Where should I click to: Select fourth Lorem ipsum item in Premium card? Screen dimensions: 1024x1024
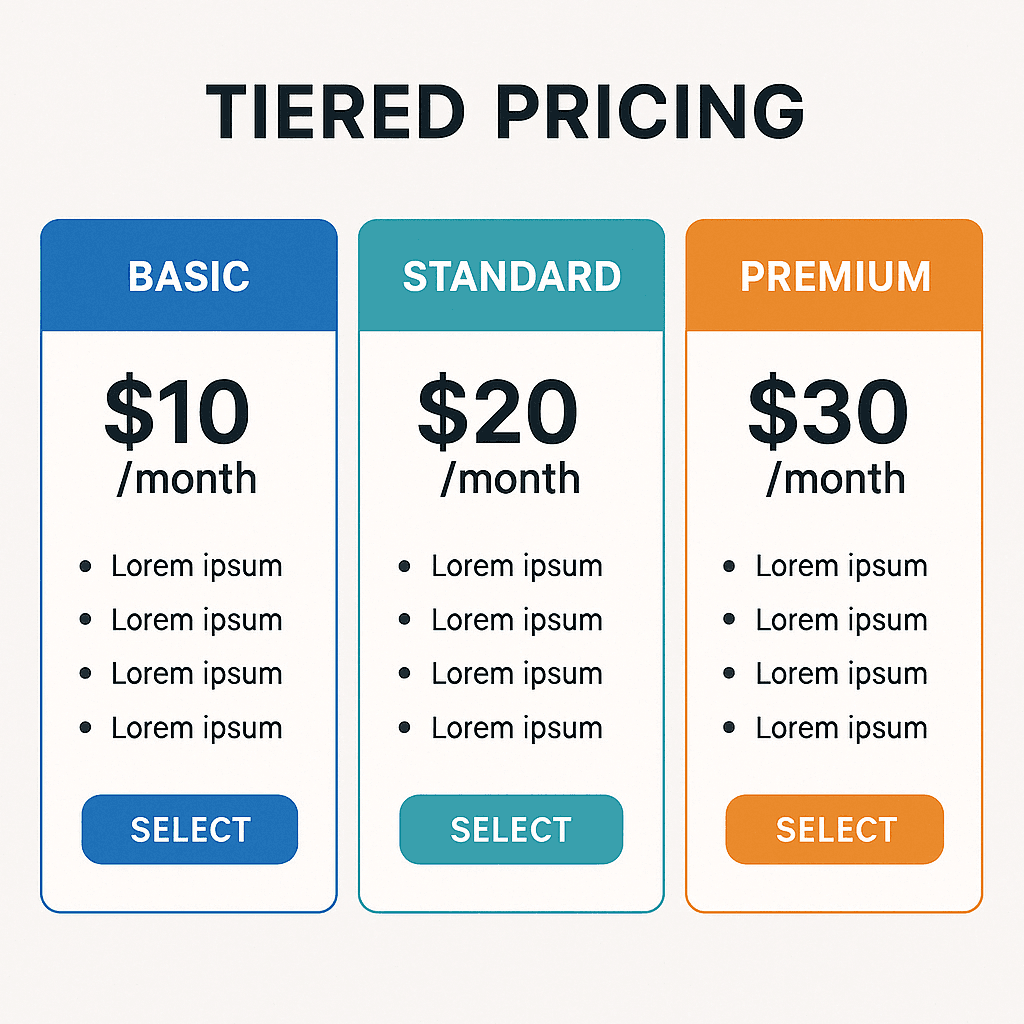click(x=841, y=728)
